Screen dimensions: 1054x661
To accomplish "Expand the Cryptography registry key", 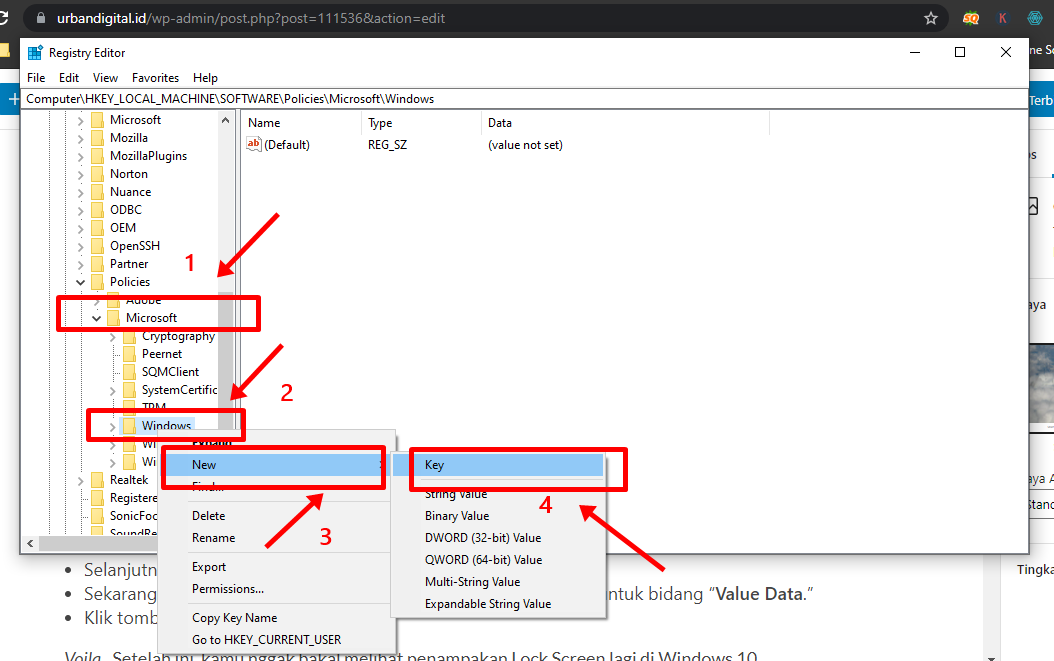I will [x=113, y=337].
